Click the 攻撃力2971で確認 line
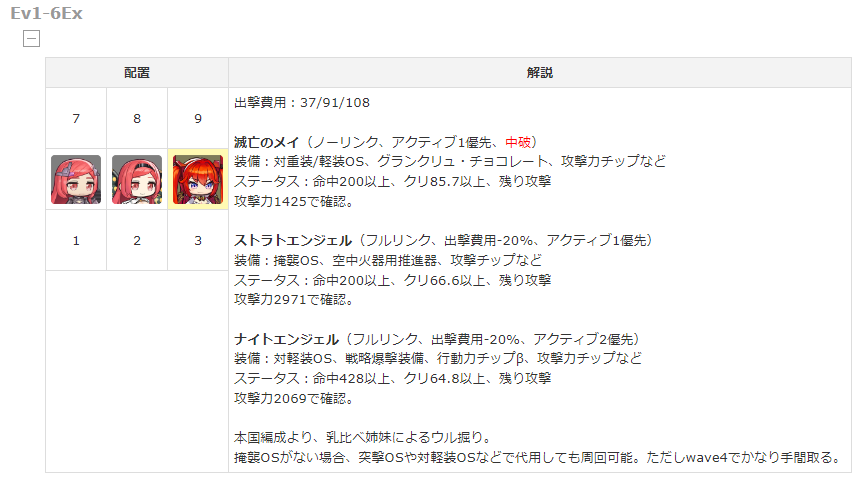The height and width of the screenshot is (479, 857). pyautogui.click(x=294, y=300)
